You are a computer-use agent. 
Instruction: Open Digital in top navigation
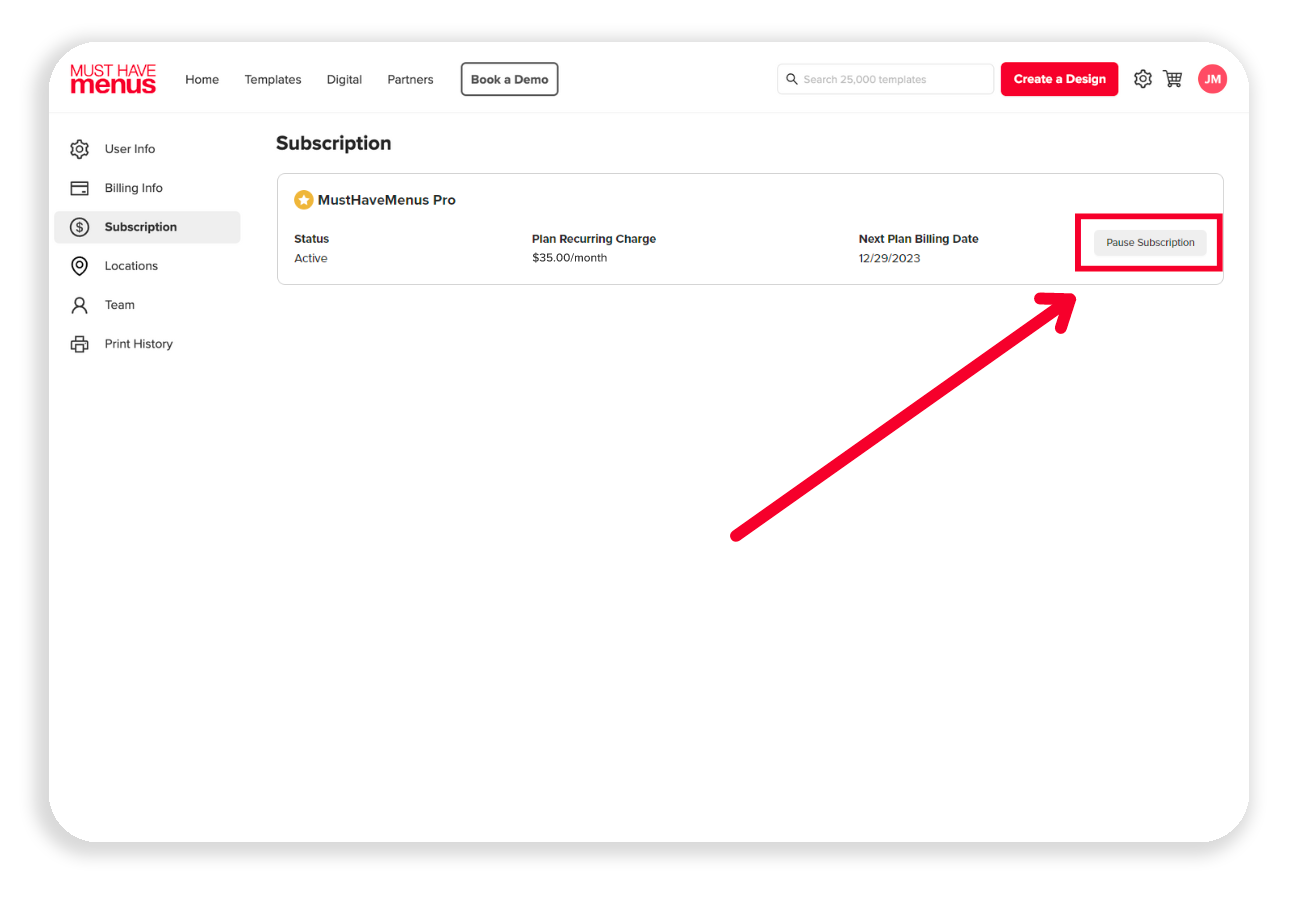[x=344, y=80]
